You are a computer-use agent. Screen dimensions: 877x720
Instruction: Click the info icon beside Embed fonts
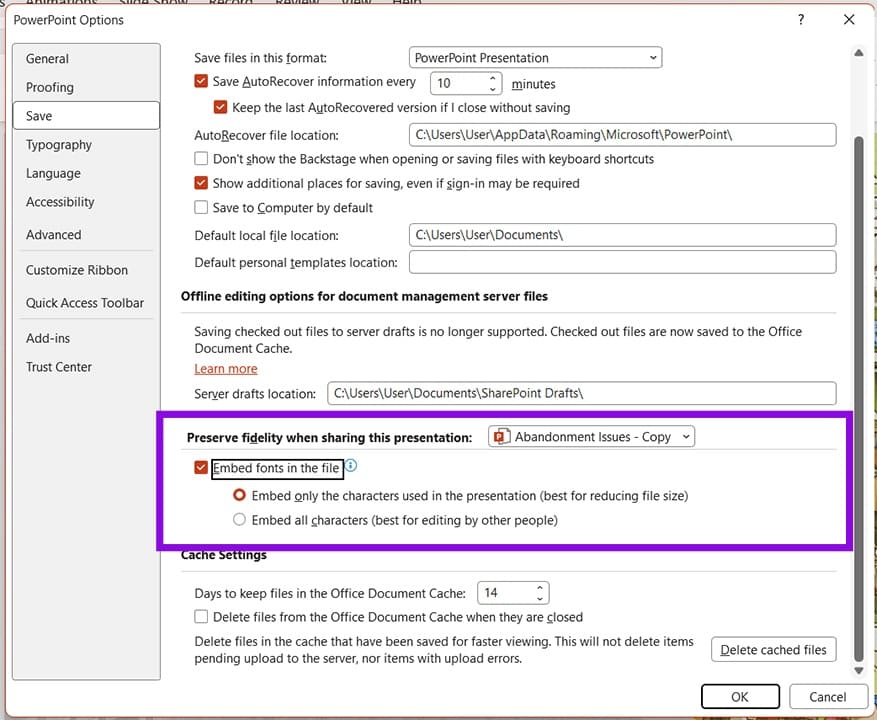pyautogui.click(x=351, y=465)
